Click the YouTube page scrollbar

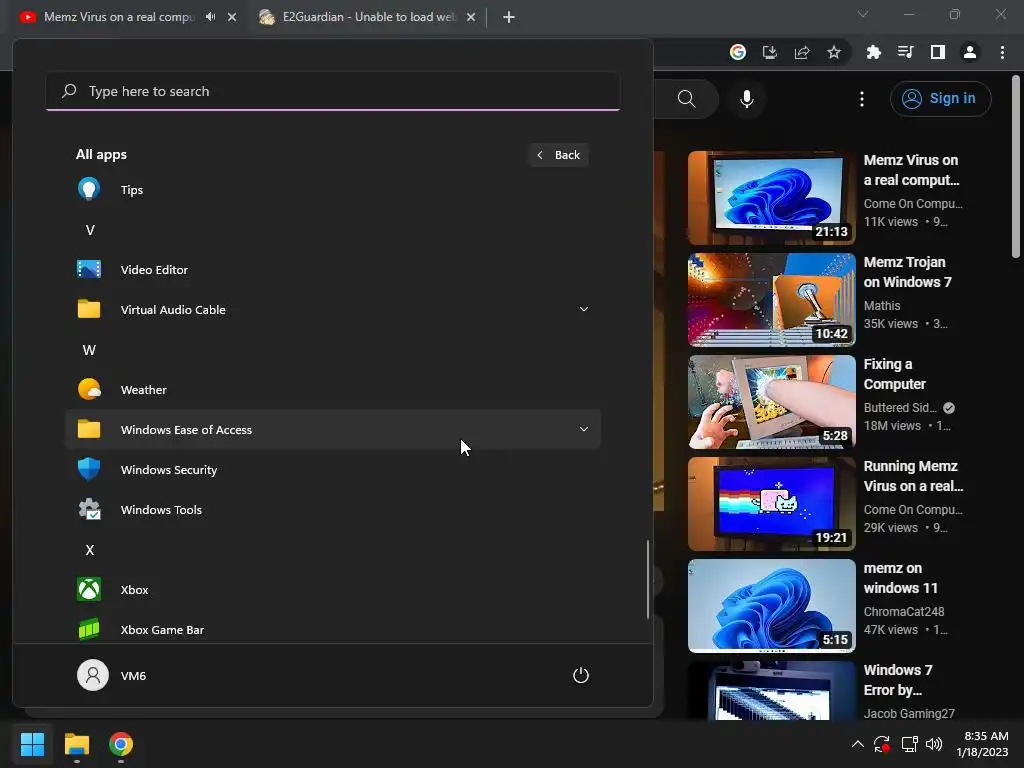click(x=1016, y=167)
